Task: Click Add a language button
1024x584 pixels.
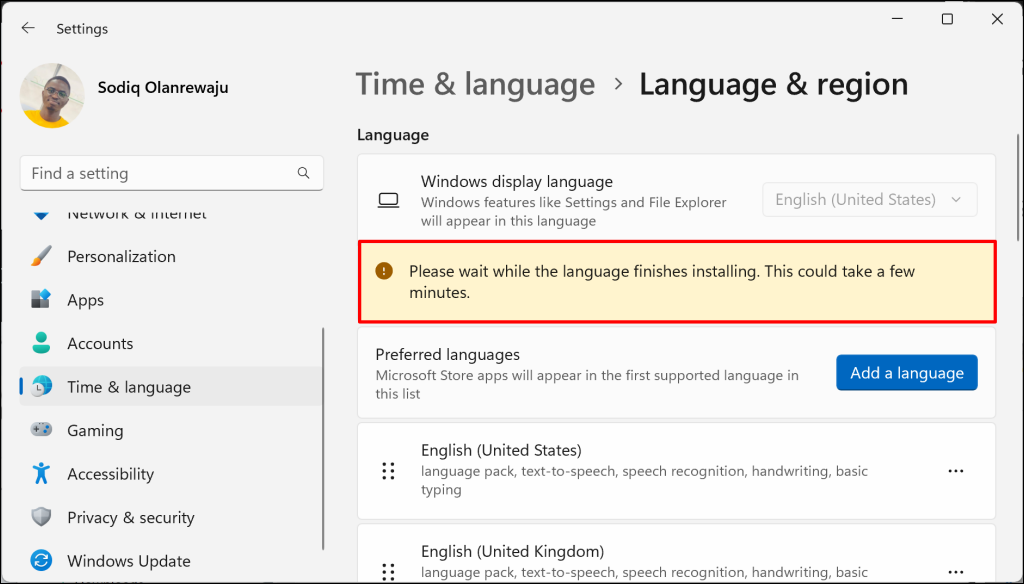Action: [x=907, y=373]
